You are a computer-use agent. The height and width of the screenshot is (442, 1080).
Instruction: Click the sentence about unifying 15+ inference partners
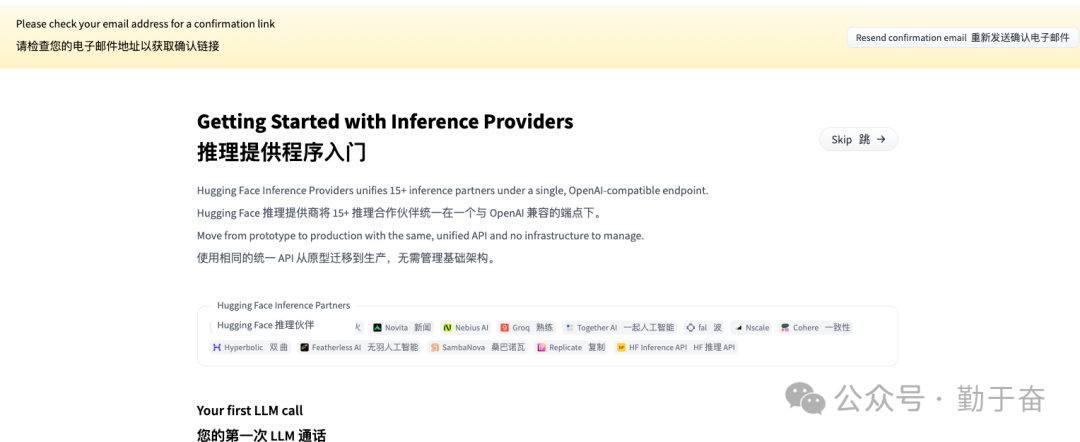point(453,190)
